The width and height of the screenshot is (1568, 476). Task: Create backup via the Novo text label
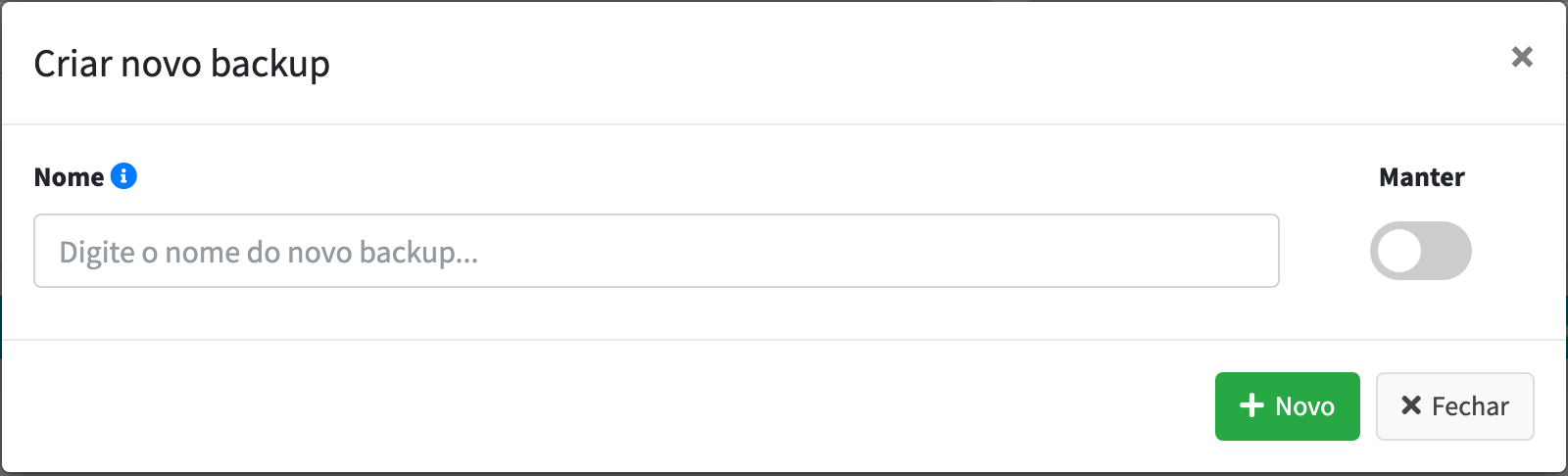1304,406
